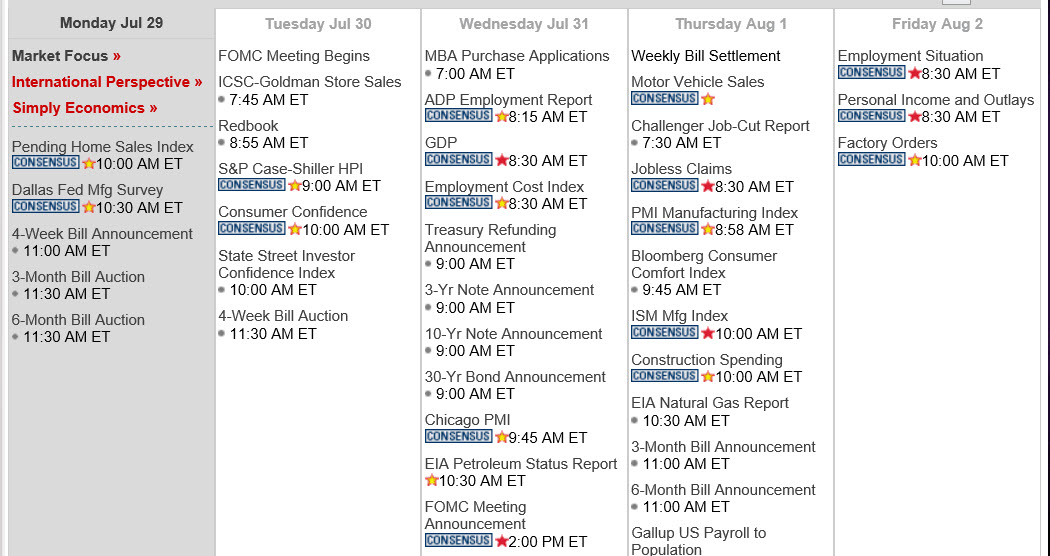Click the gold star for Motor Vehicle Sales
The width and height of the screenshot is (1050, 556).
708,99
